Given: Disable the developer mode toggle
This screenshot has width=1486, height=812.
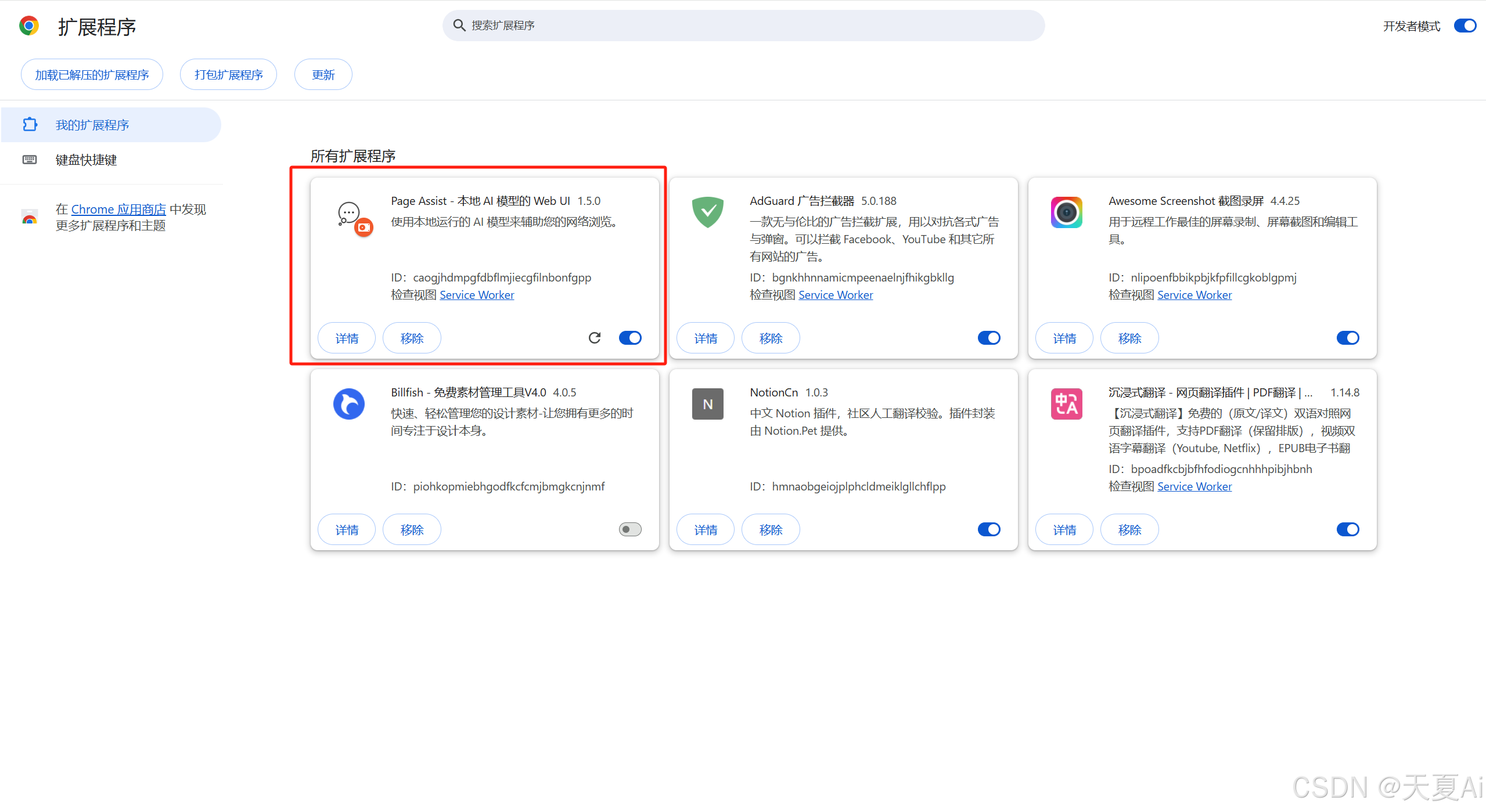Looking at the screenshot, I should pyautogui.click(x=1465, y=26).
